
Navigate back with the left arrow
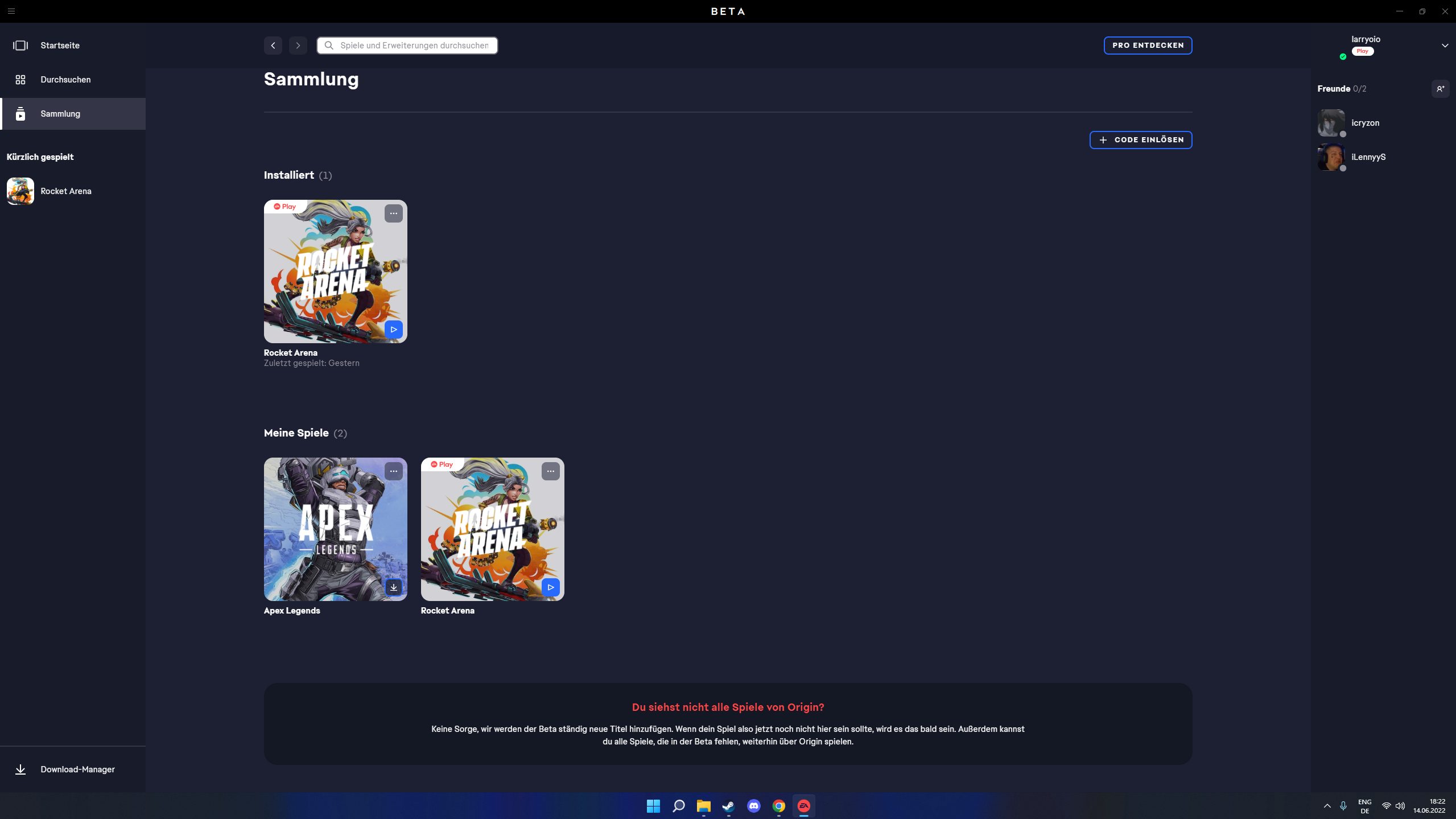(273, 46)
